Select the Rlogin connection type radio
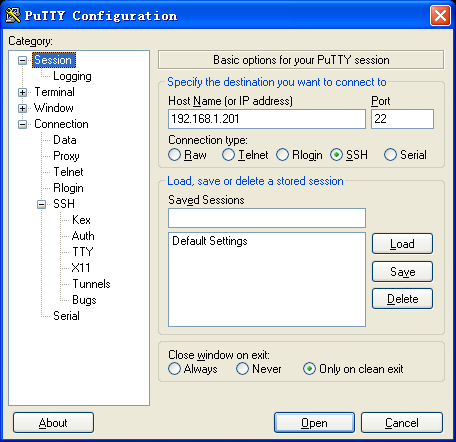Screen dimensions: 456x442 coord(282,155)
